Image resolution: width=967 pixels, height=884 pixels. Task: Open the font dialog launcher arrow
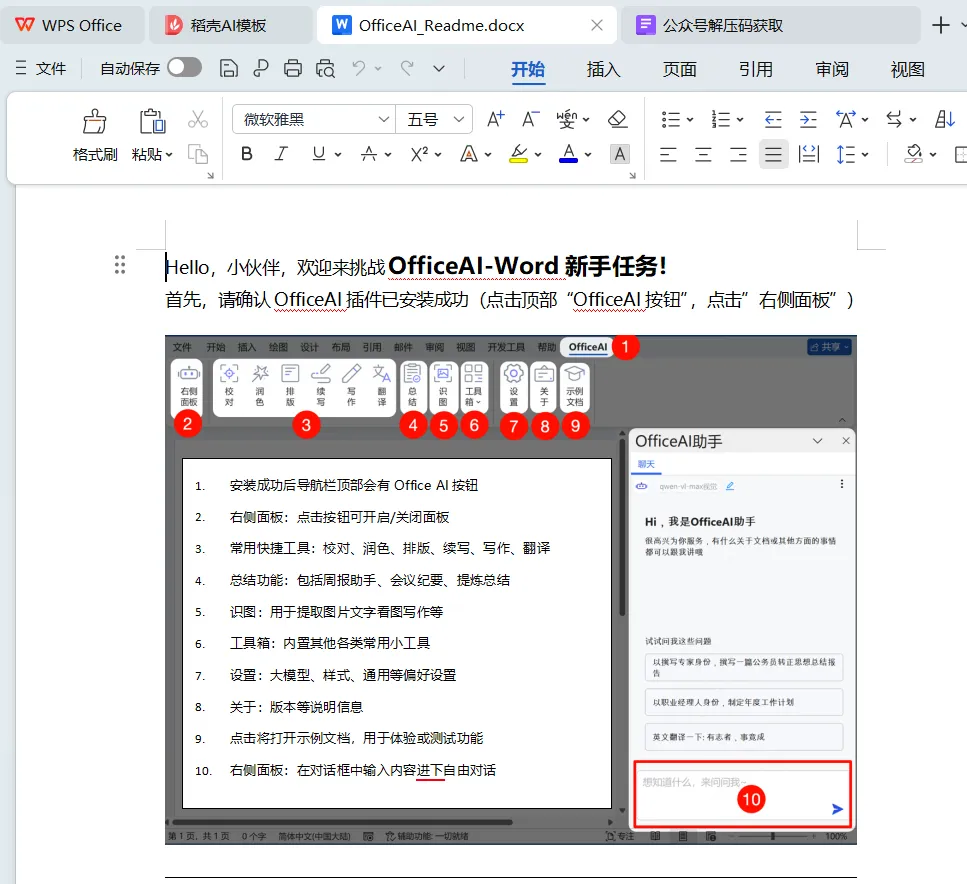(x=632, y=176)
